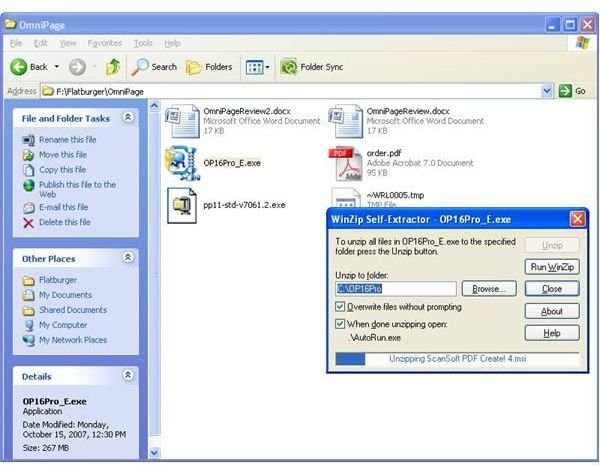Uncheck Overwrite files without prompting
This screenshot has width=600, height=466.
click(339, 307)
